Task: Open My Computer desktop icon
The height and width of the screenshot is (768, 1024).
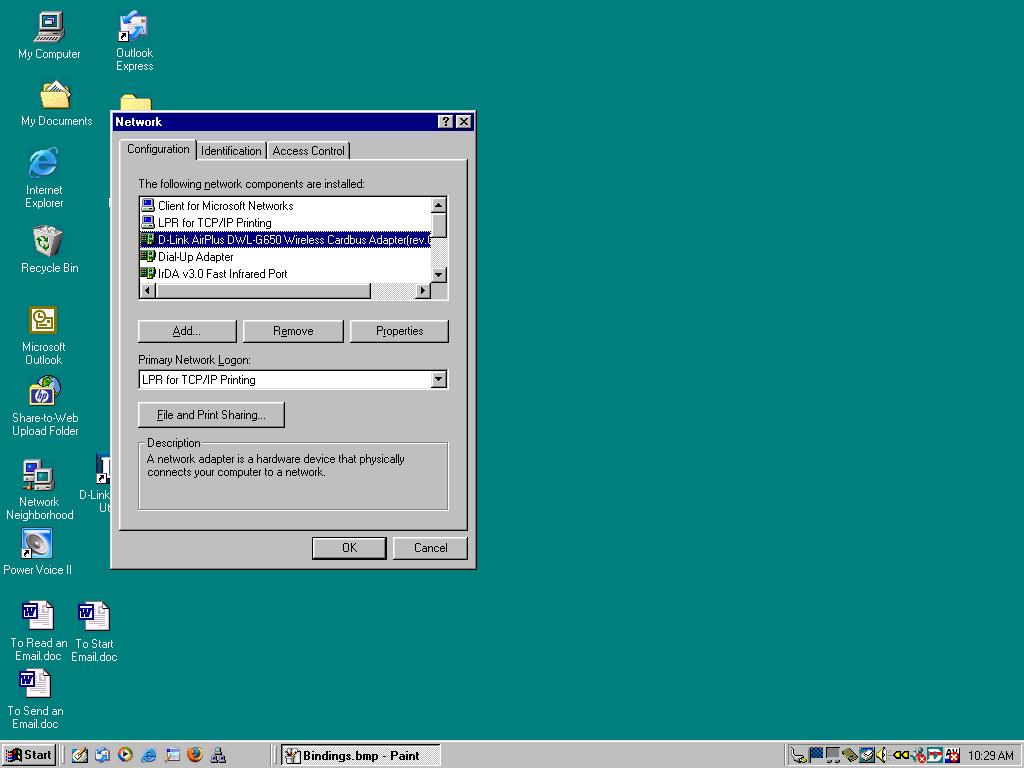Action: click(50, 36)
